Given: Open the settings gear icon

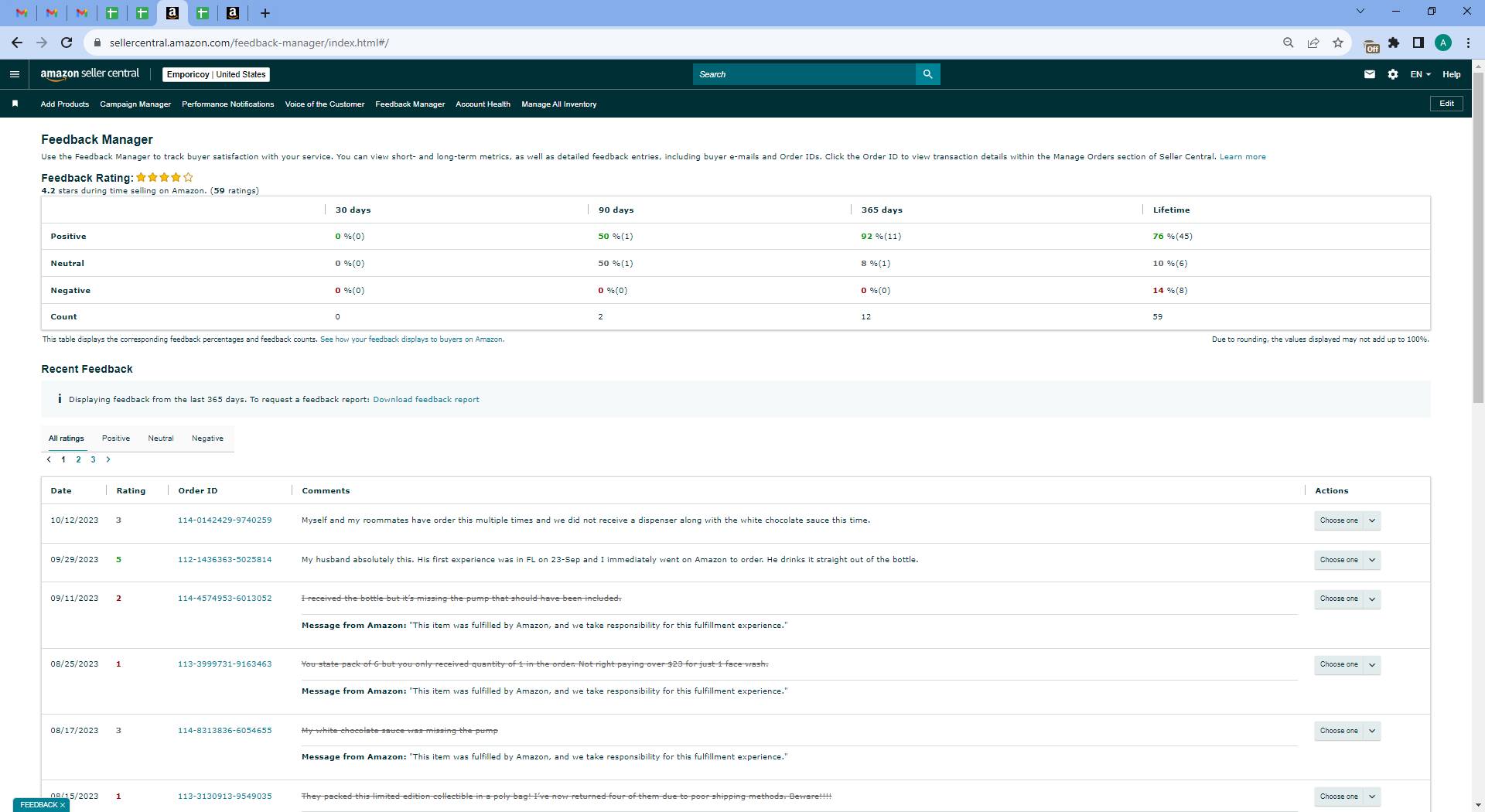Looking at the screenshot, I should pos(1393,74).
